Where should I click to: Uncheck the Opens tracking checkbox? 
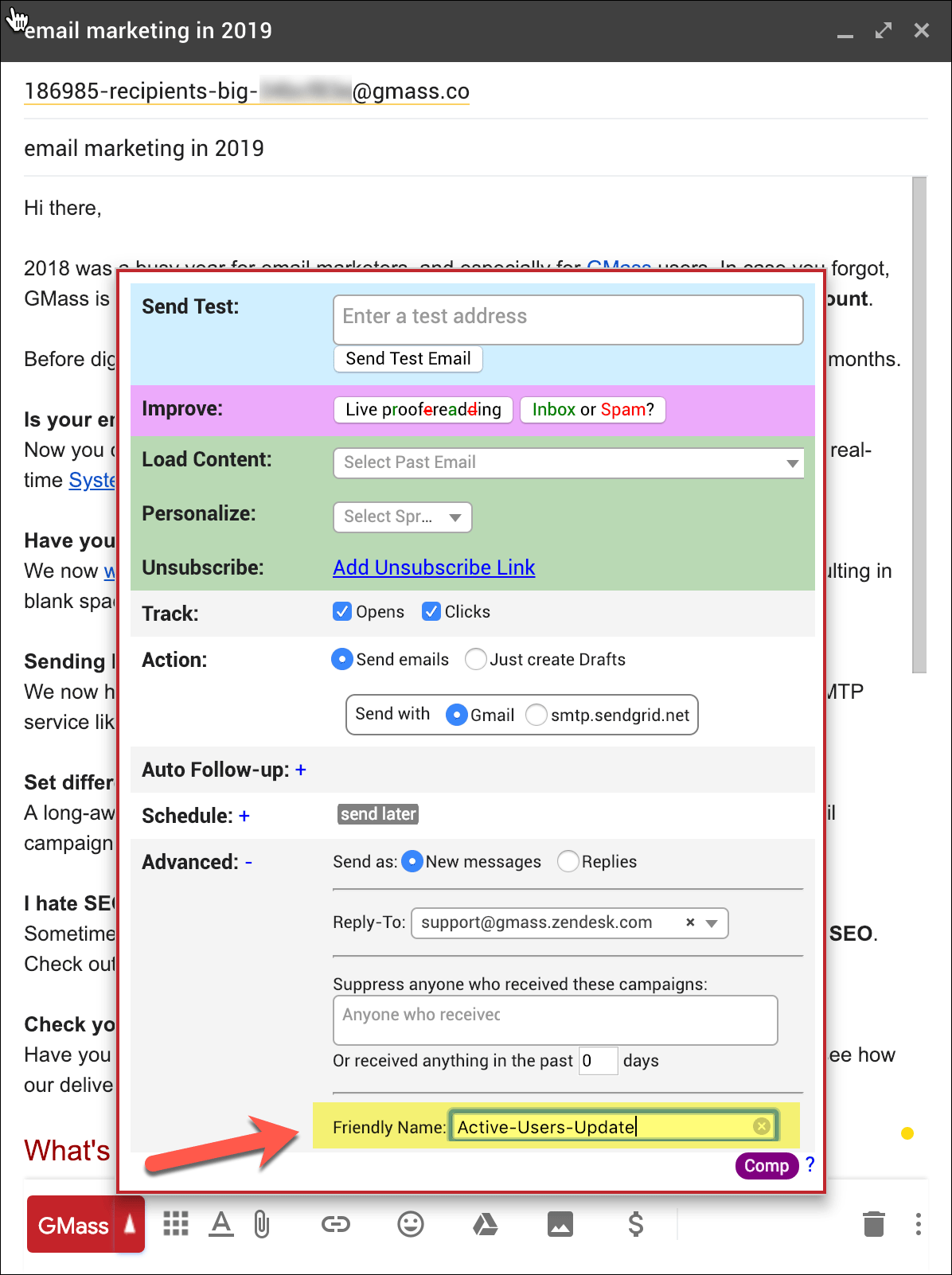tap(342, 611)
